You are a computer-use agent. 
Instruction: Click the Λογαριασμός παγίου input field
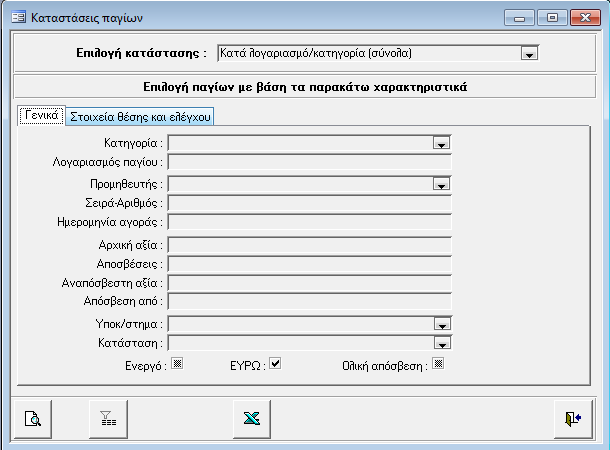(x=310, y=162)
